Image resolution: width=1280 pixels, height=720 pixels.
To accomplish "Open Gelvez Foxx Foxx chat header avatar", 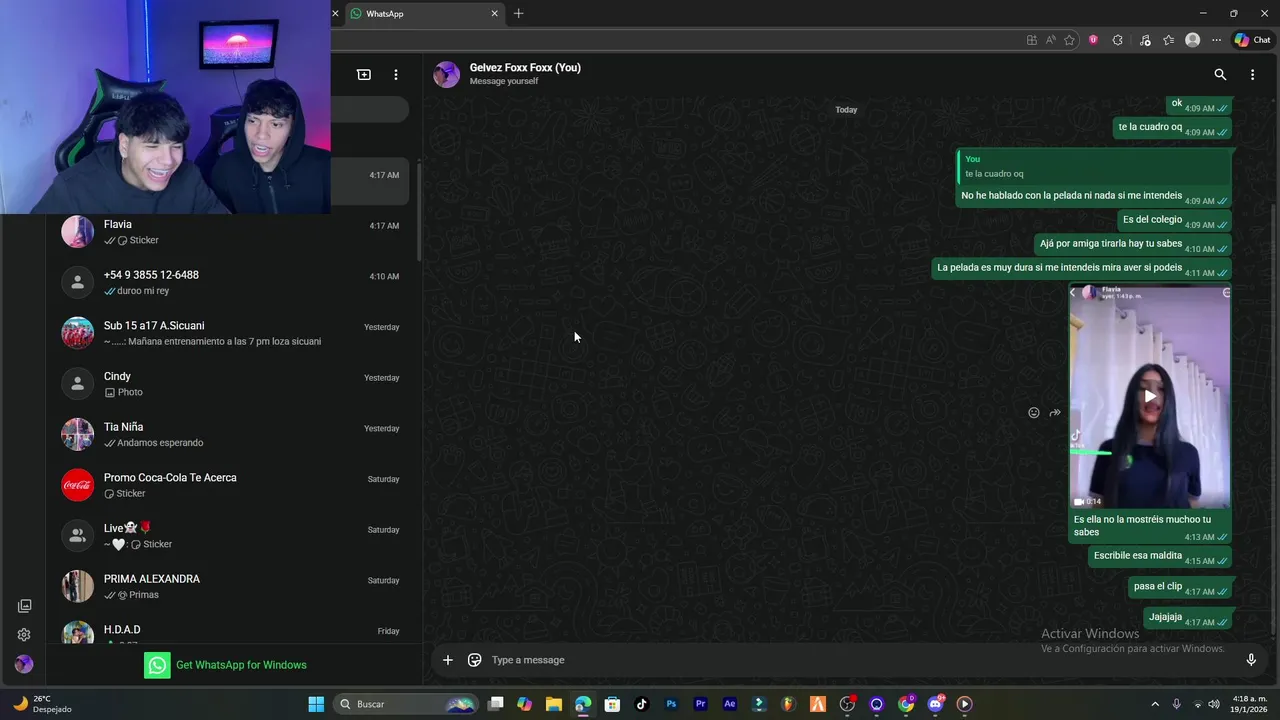I will (447, 75).
